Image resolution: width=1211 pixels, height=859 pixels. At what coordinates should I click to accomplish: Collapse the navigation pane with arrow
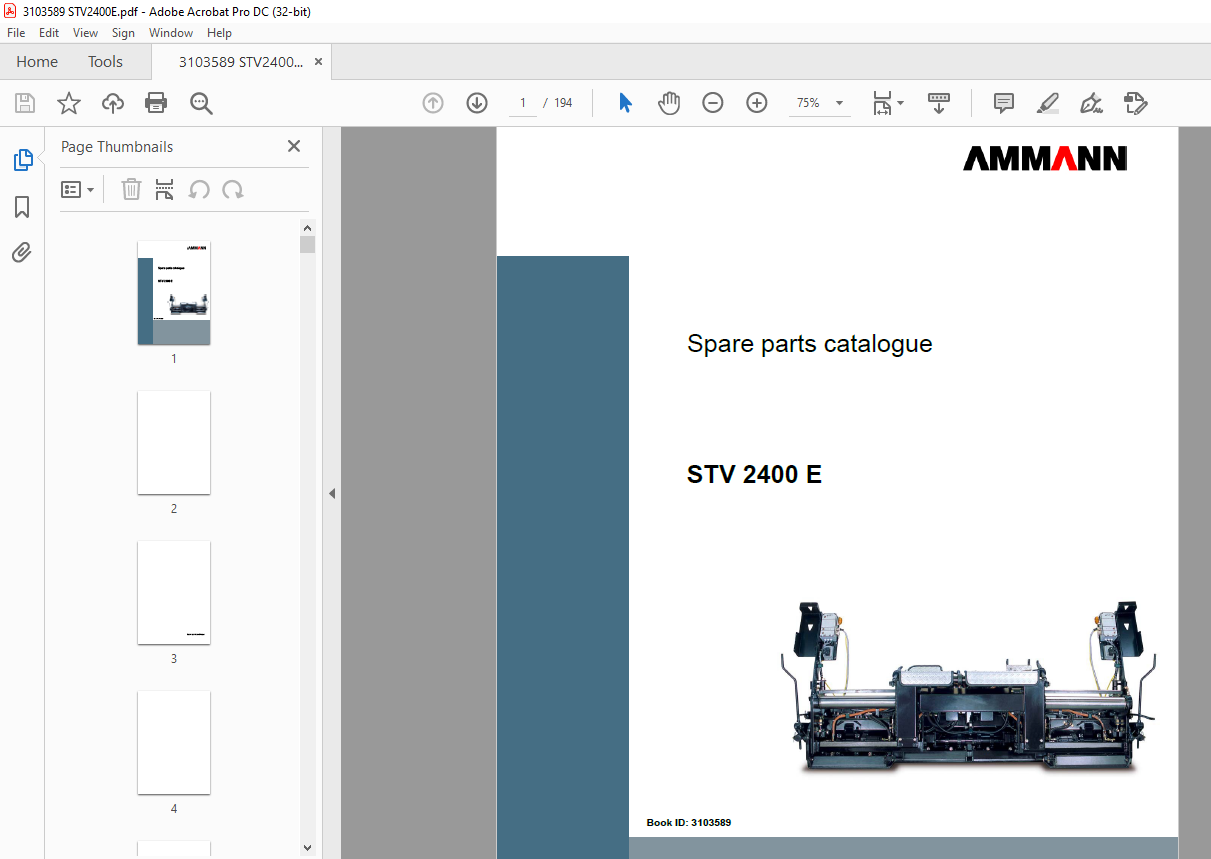332,493
